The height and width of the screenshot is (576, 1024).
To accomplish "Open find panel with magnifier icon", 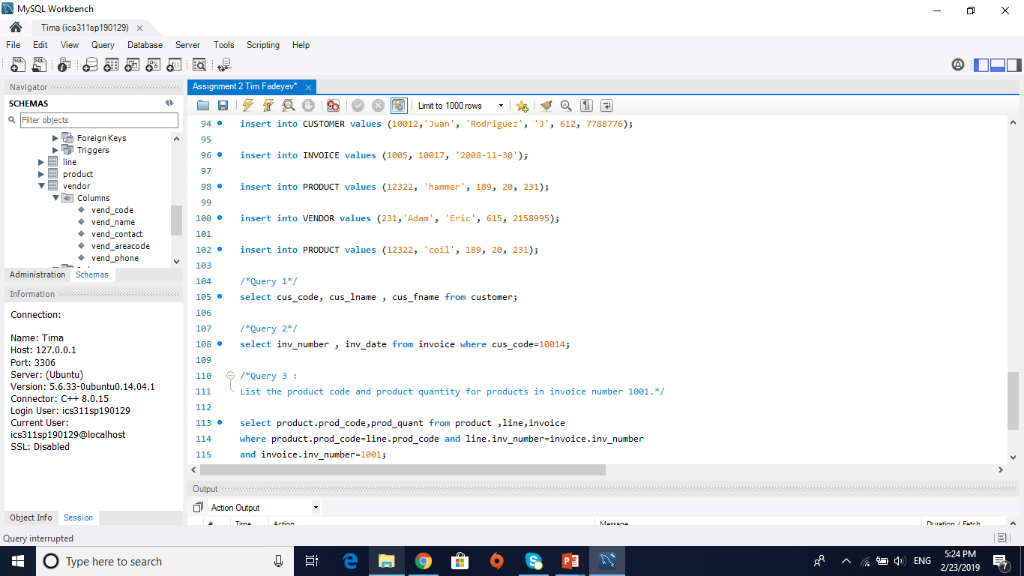I will pos(566,106).
